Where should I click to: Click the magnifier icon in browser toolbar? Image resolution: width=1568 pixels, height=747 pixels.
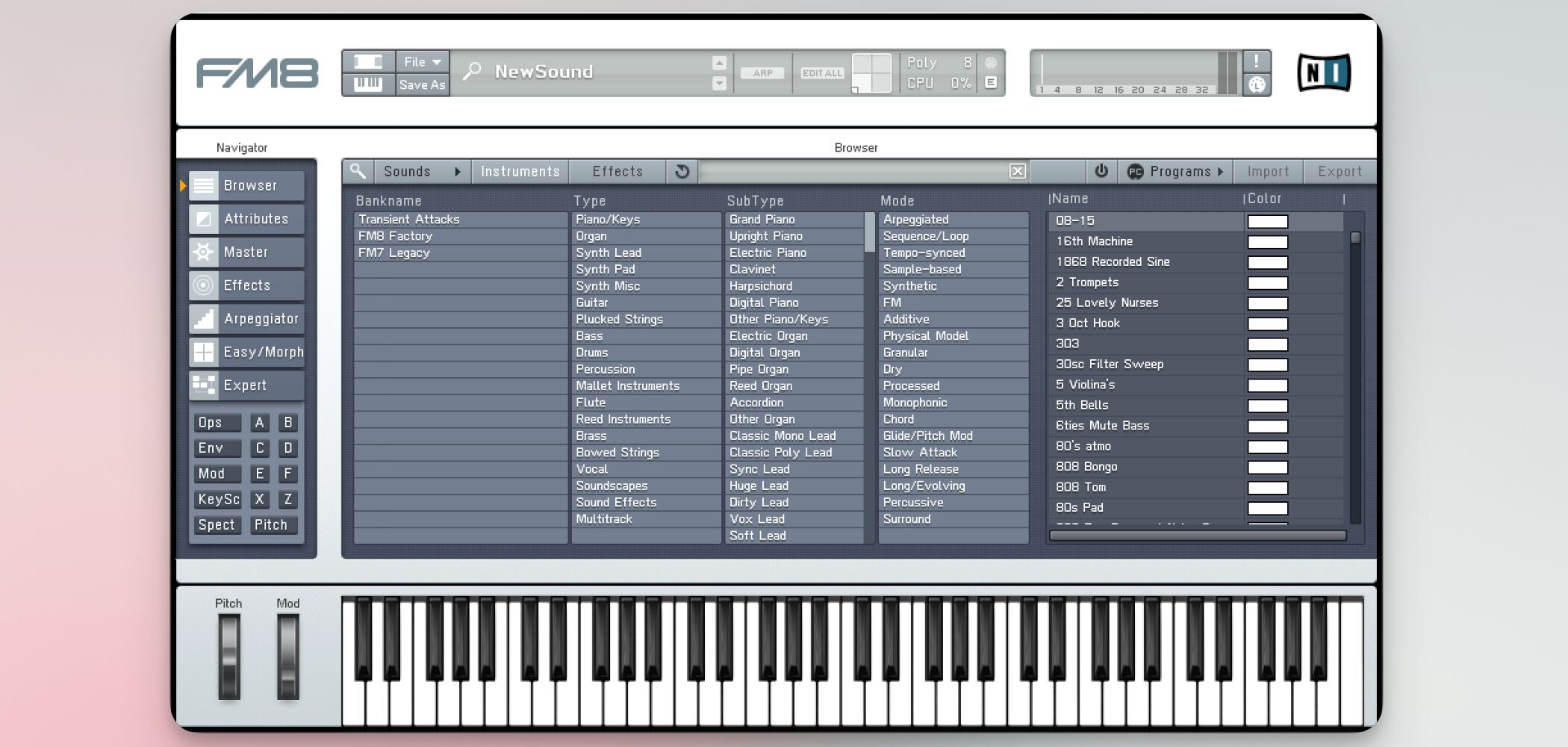pos(358,171)
